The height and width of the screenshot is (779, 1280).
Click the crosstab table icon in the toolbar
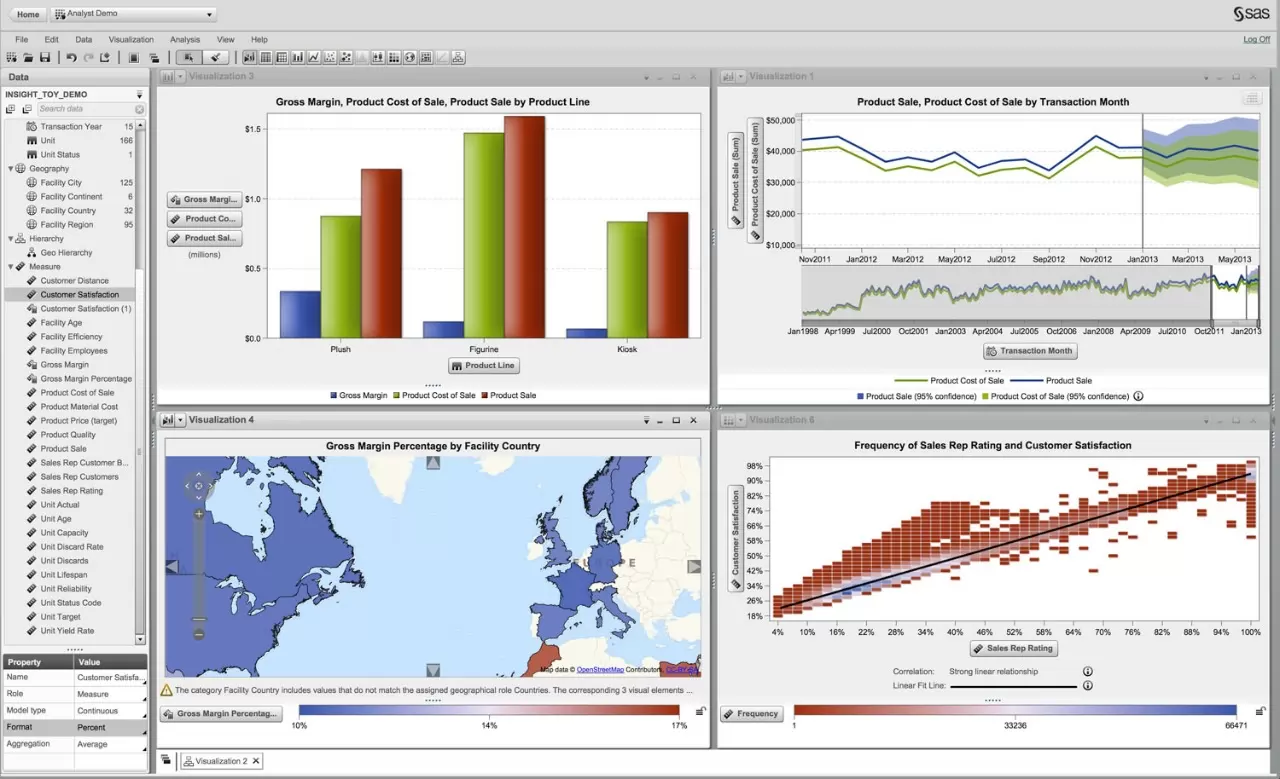pyautogui.click(x=283, y=57)
